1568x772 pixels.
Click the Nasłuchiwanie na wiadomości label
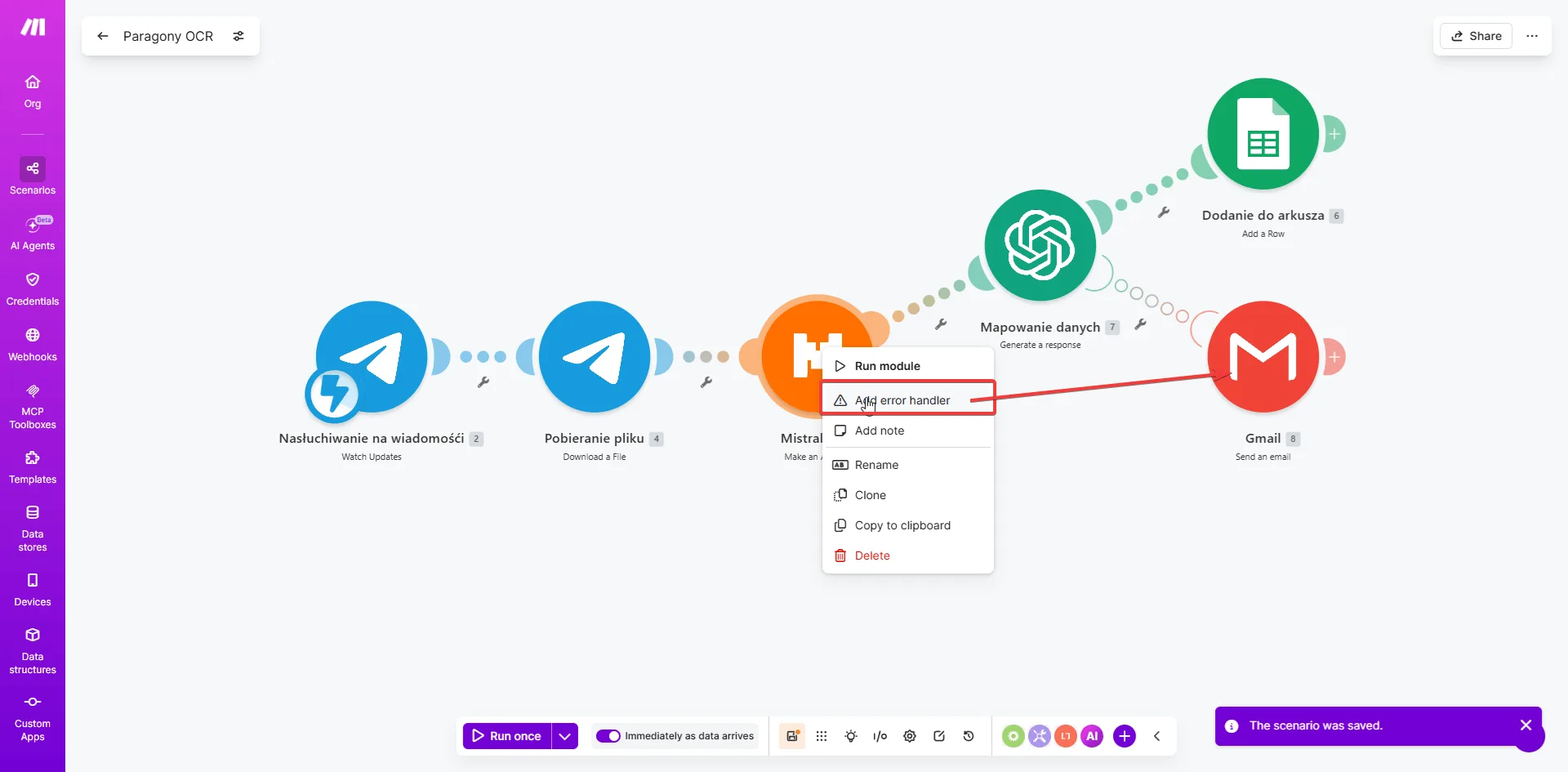(372, 439)
